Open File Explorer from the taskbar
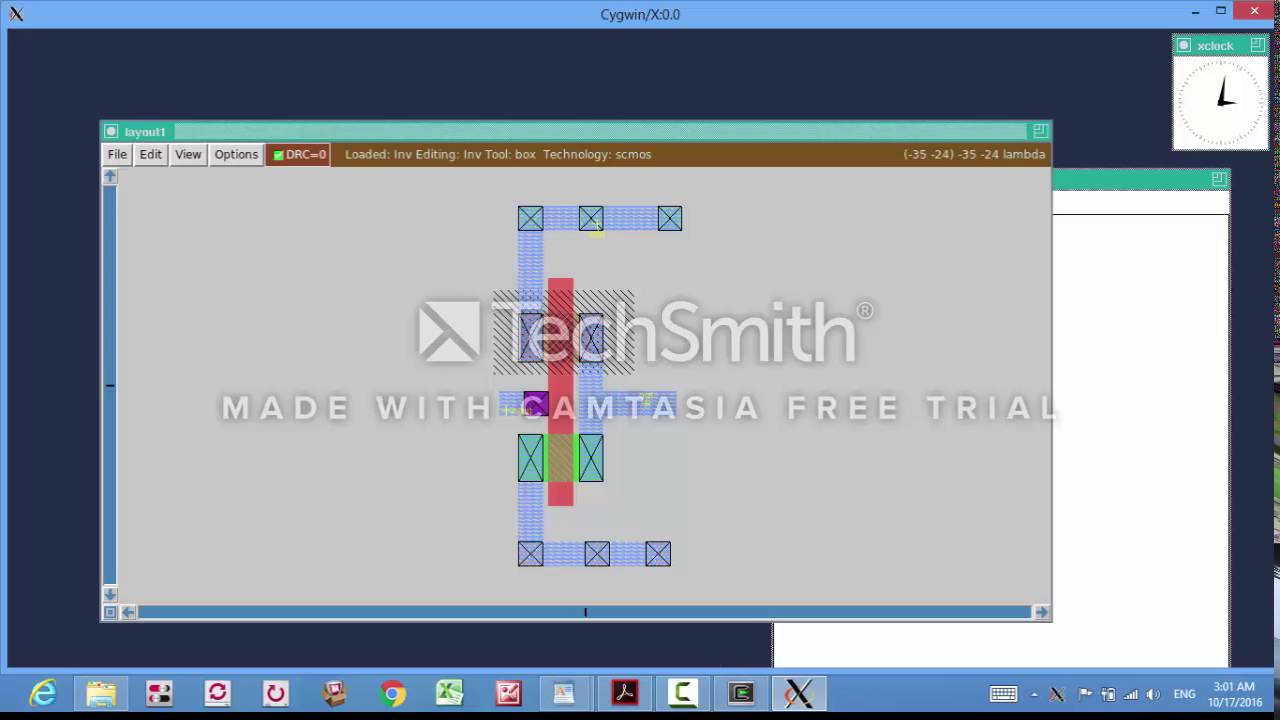 (101, 693)
